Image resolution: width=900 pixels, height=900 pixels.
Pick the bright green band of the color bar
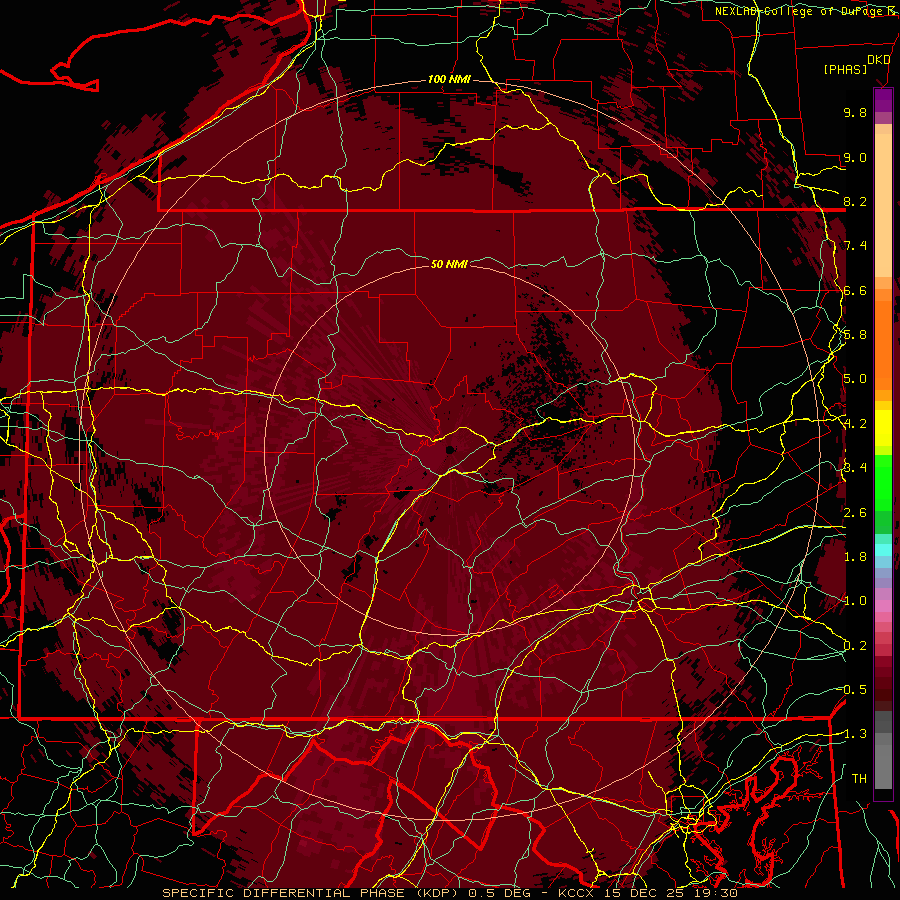883,482
